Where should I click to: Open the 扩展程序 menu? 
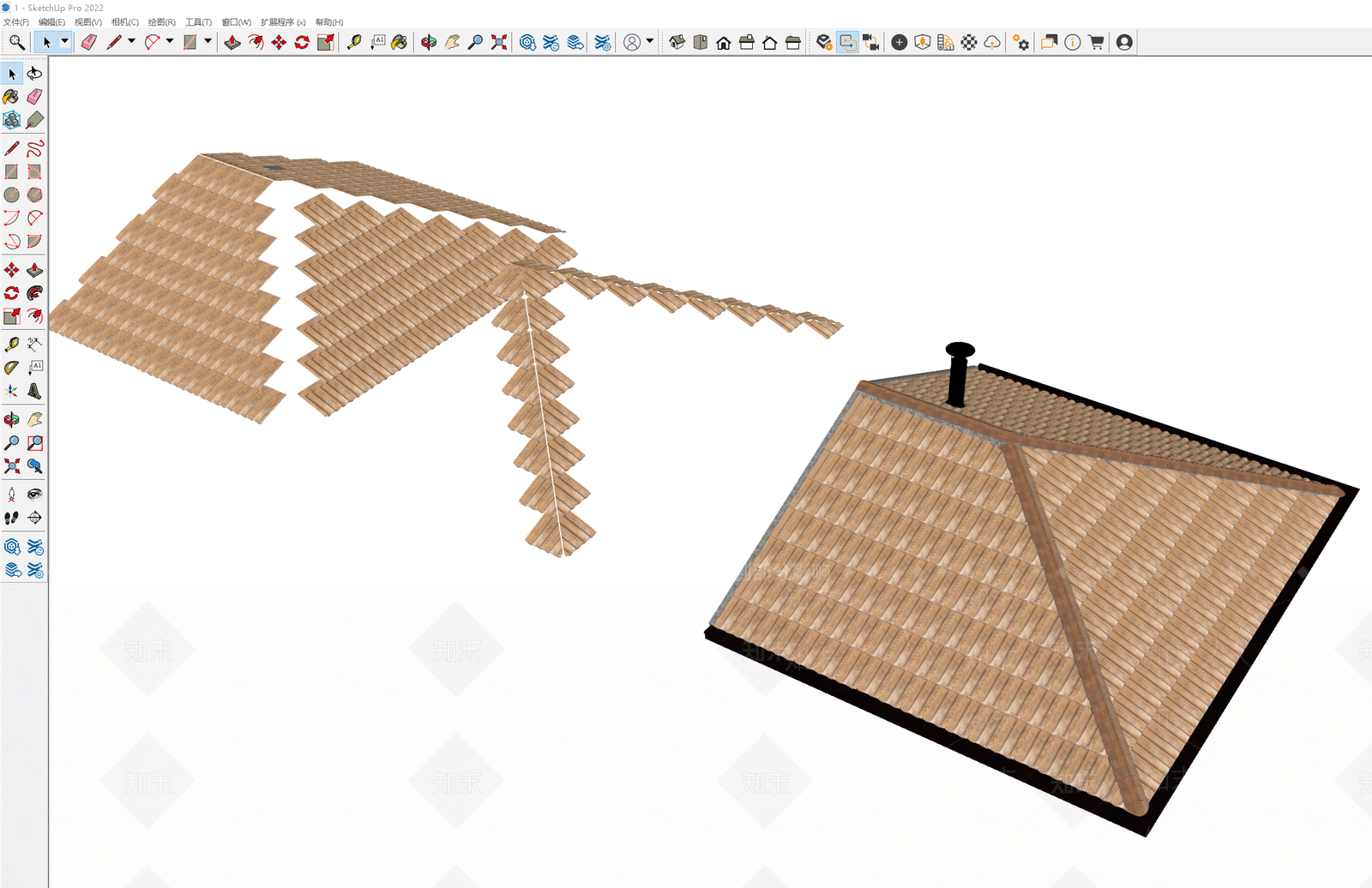coord(283,22)
